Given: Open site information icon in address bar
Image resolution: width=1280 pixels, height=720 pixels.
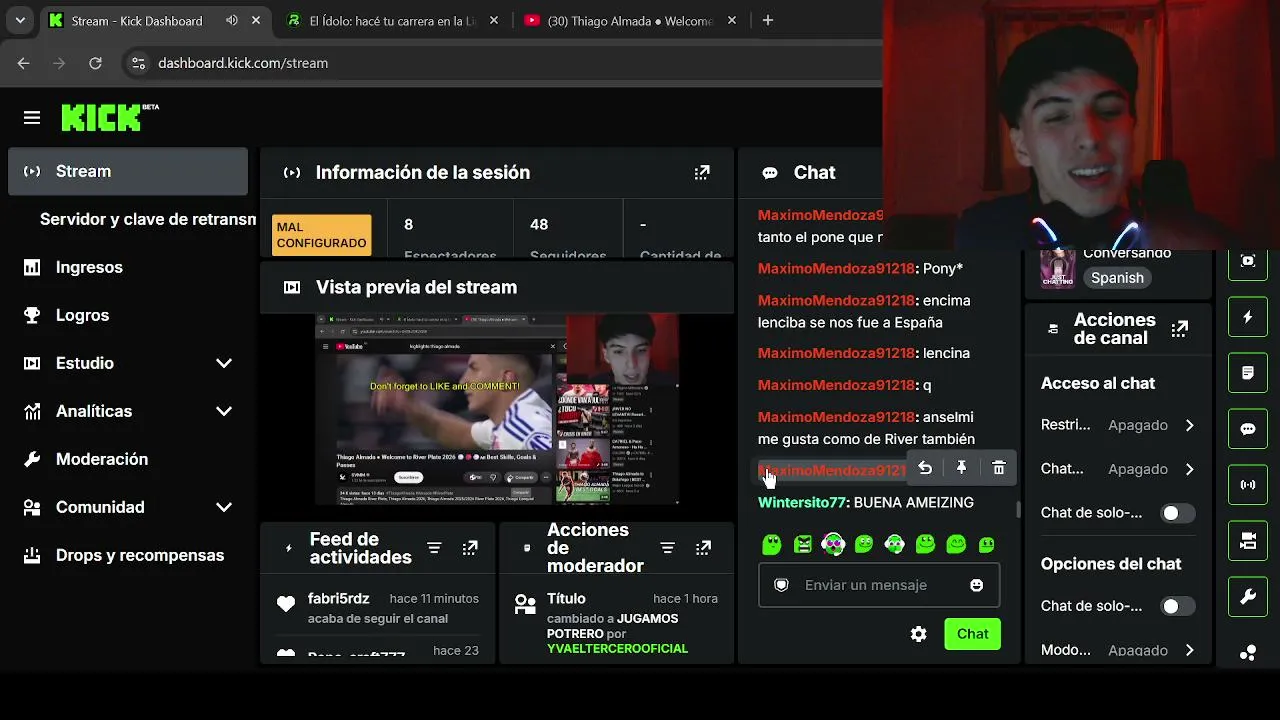Looking at the screenshot, I should pyautogui.click(x=139, y=63).
